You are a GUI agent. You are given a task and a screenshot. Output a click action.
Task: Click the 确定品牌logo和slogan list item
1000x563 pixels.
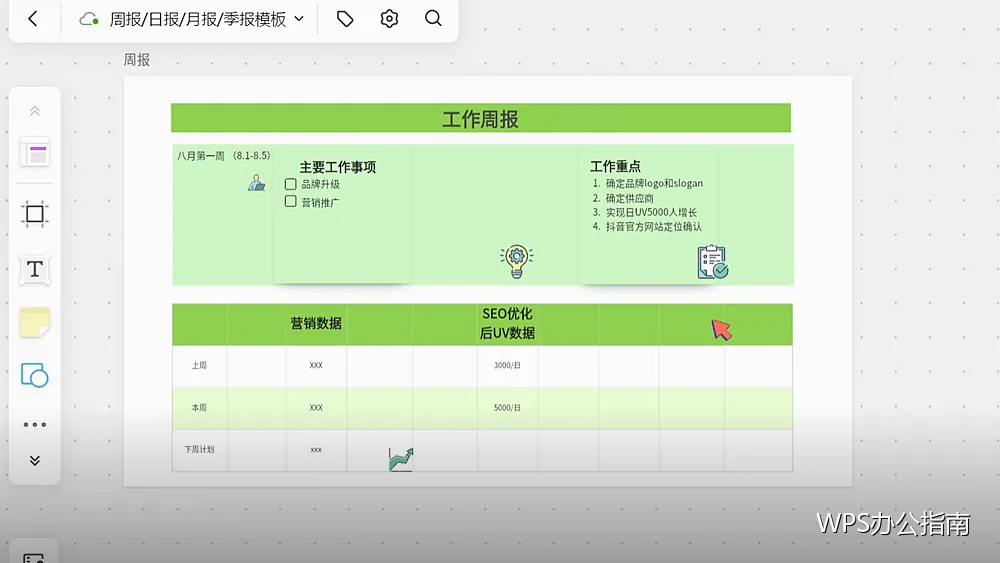coord(654,184)
